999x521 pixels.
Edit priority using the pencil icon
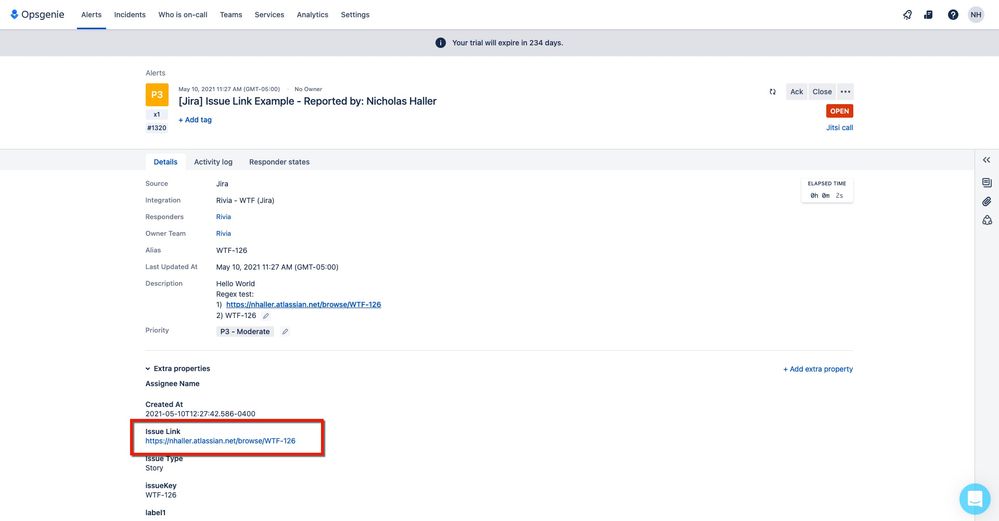pyautogui.click(x=285, y=332)
